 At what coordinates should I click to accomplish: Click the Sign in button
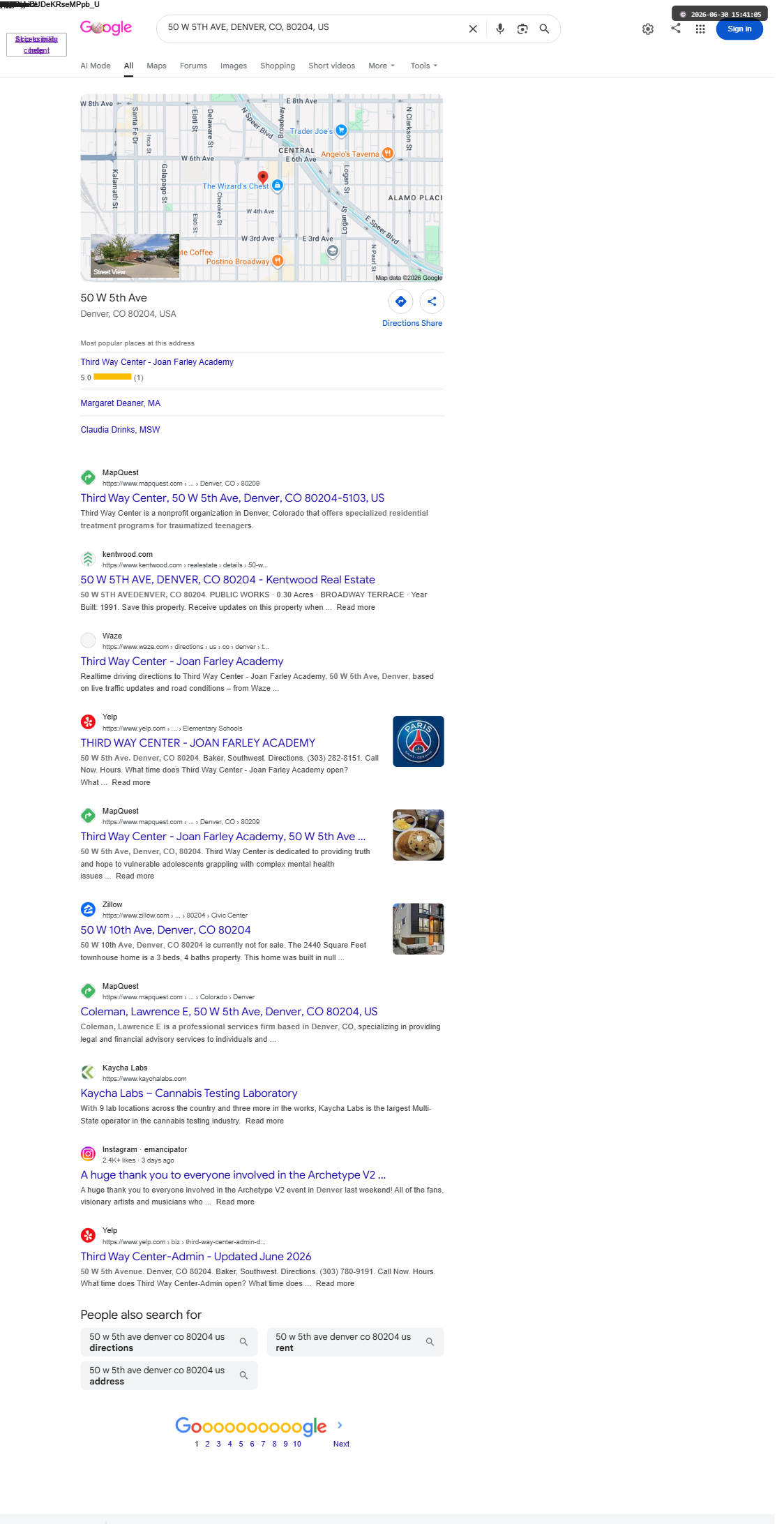tap(739, 29)
